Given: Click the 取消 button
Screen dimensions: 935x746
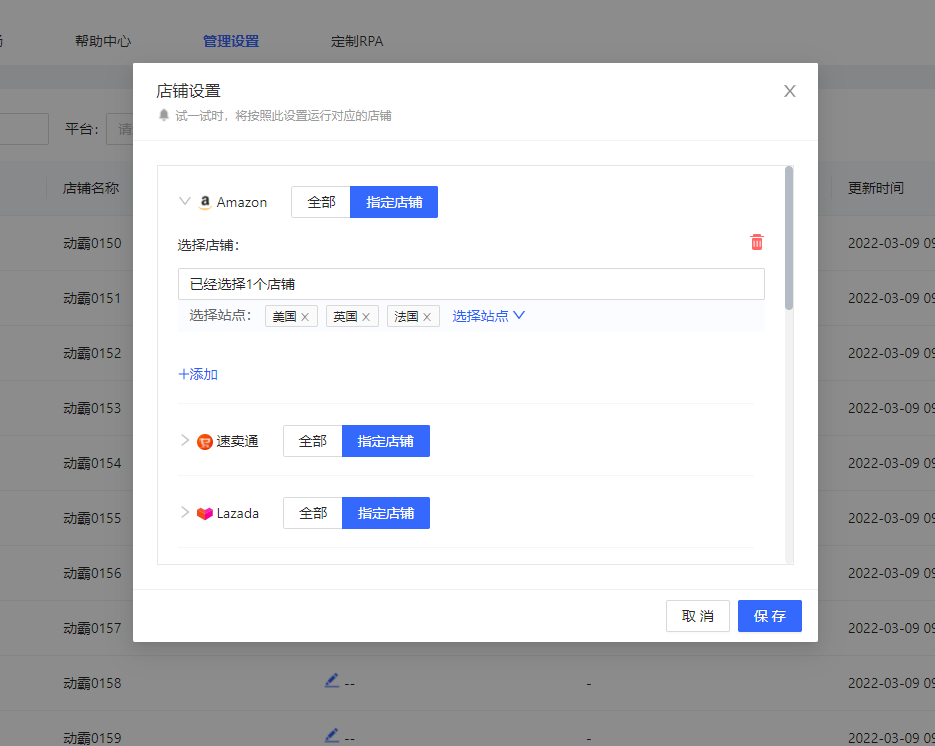Looking at the screenshot, I should pyautogui.click(x=698, y=616).
